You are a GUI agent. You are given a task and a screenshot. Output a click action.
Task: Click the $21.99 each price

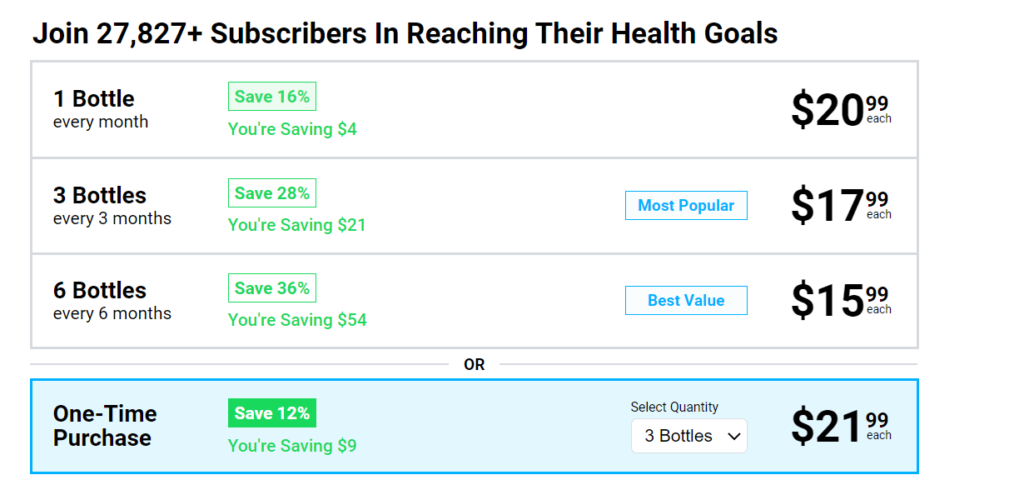[840, 426]
